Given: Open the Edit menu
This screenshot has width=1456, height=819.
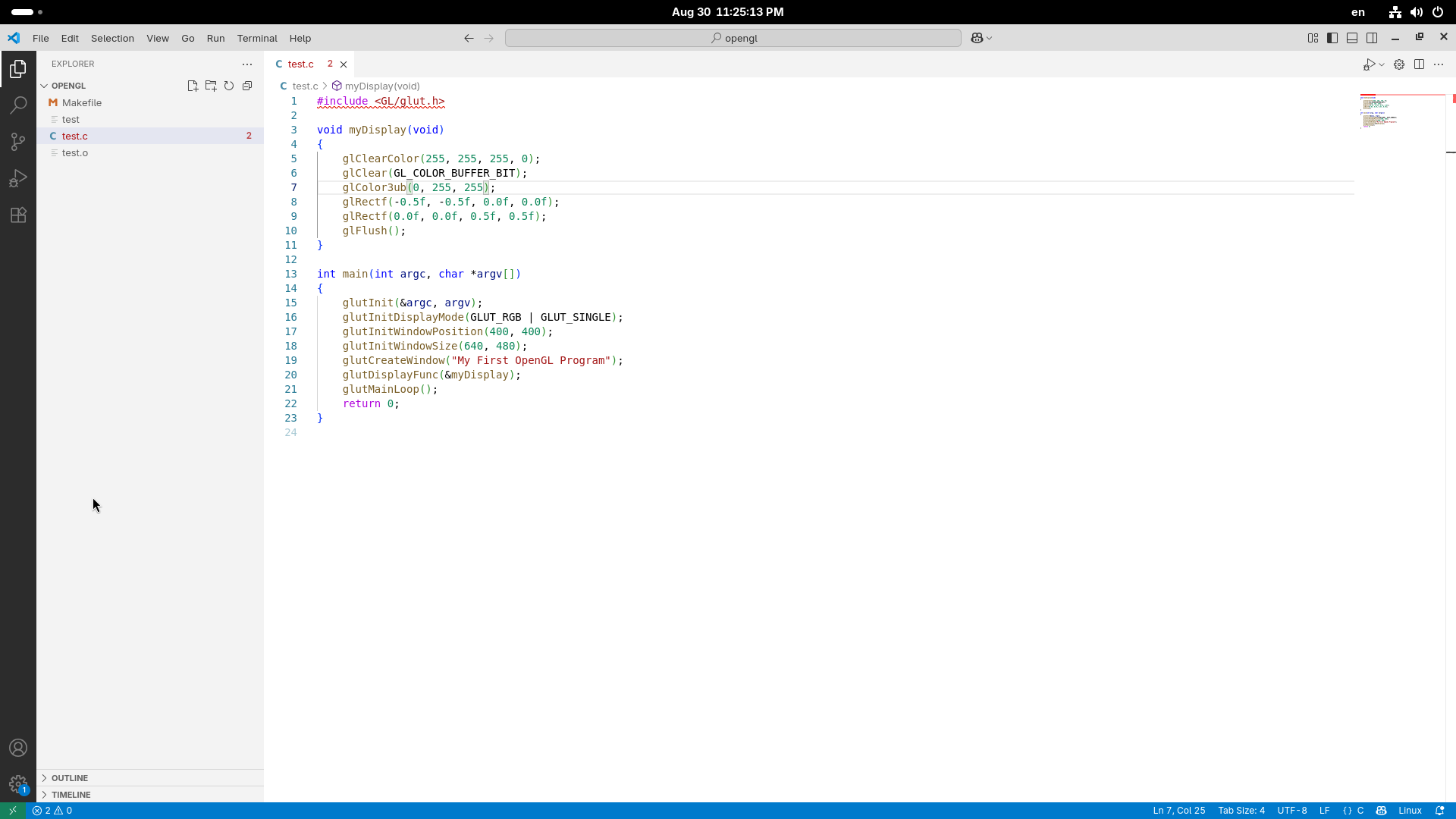Looking at the screenshot, I should click(x=70, y=38).
